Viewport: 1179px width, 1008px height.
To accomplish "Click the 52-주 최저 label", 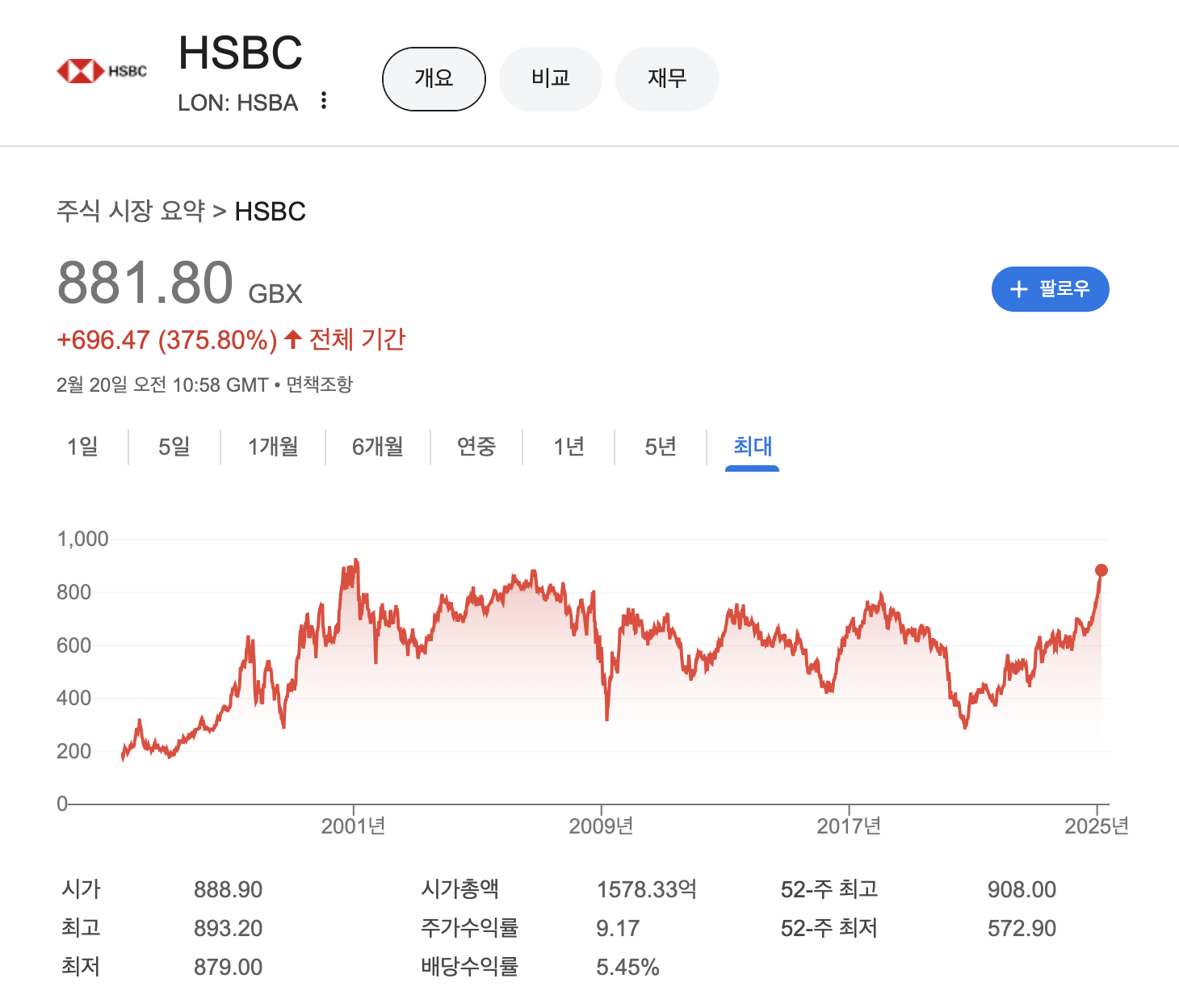I will [829, 928].
